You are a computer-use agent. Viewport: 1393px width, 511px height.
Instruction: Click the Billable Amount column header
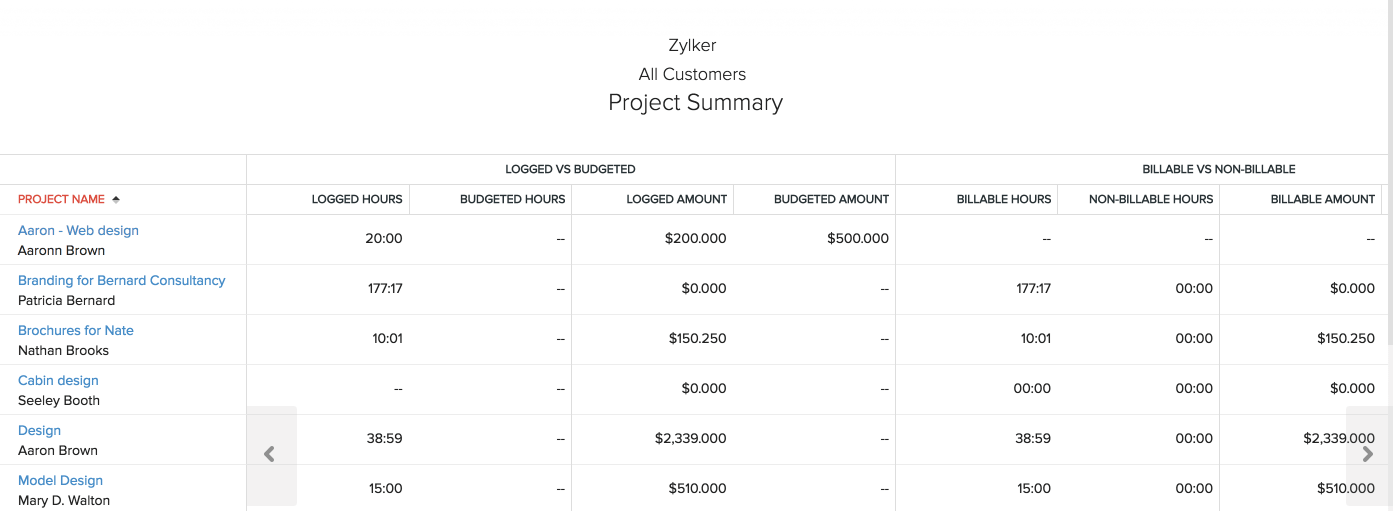pyautogui.click(x=1322, y=199)
